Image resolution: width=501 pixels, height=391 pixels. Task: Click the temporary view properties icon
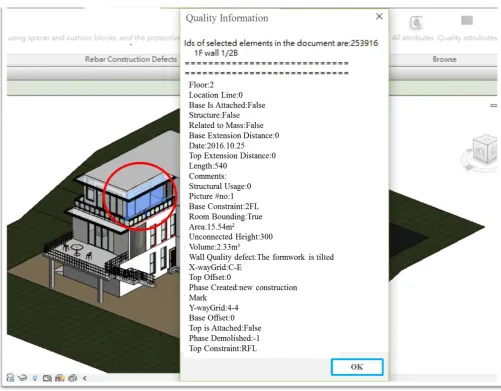click(47, 378)
